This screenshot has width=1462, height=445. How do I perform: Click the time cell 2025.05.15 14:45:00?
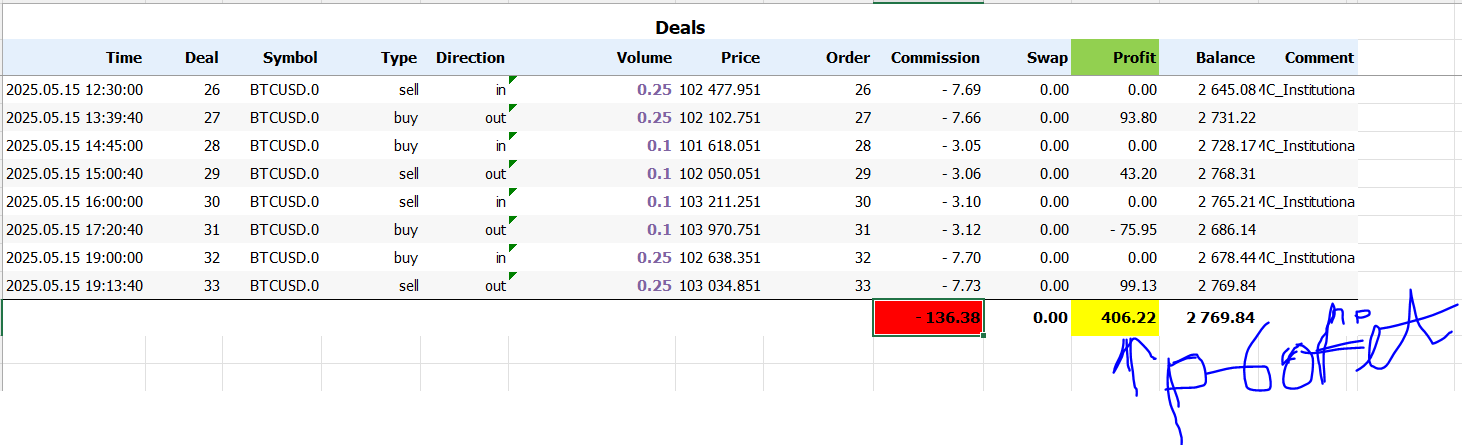pos(75,146)
